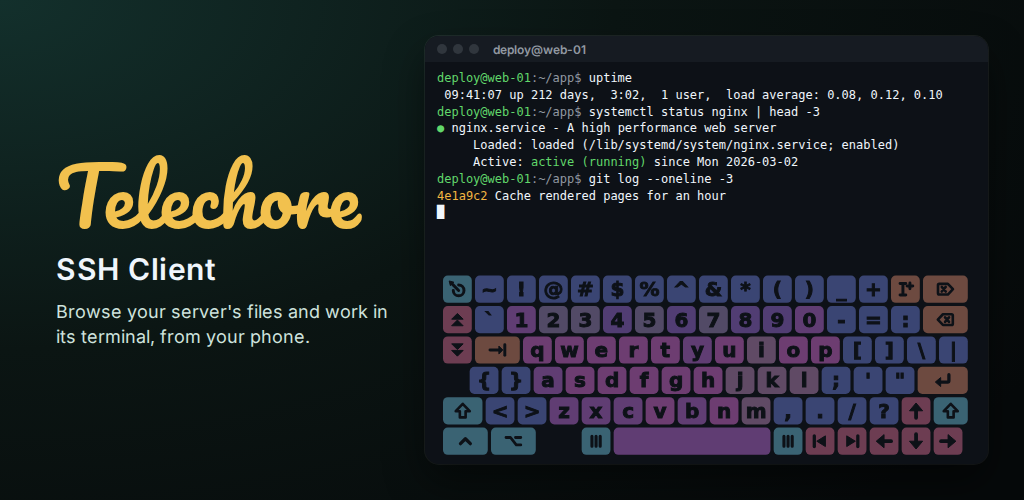Image resolution: width=1024 pixels, height=500 pixels.
Task: Tap the & ampersand key
Action: pos(713,289)
